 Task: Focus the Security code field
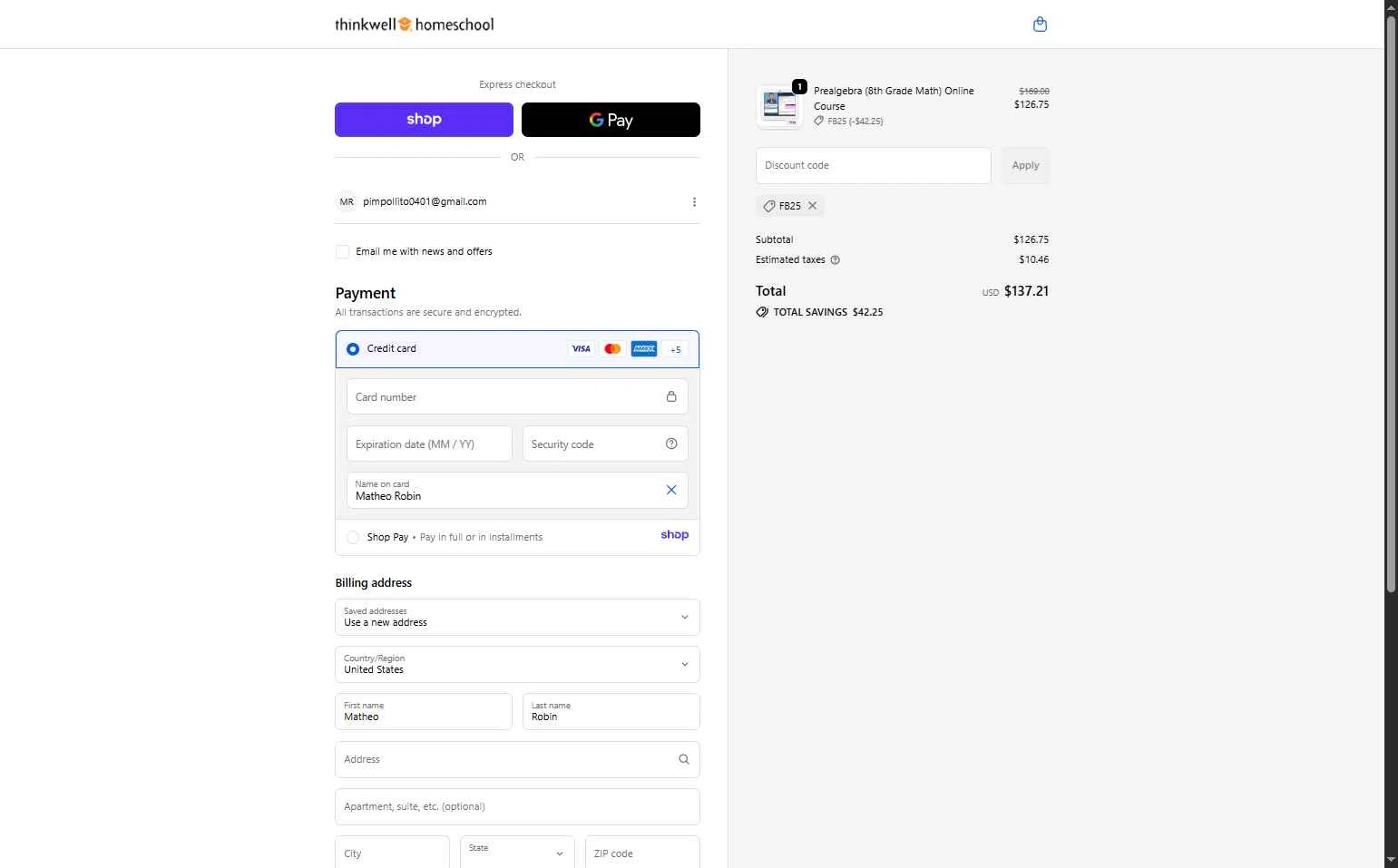click(x=605, y=444)
